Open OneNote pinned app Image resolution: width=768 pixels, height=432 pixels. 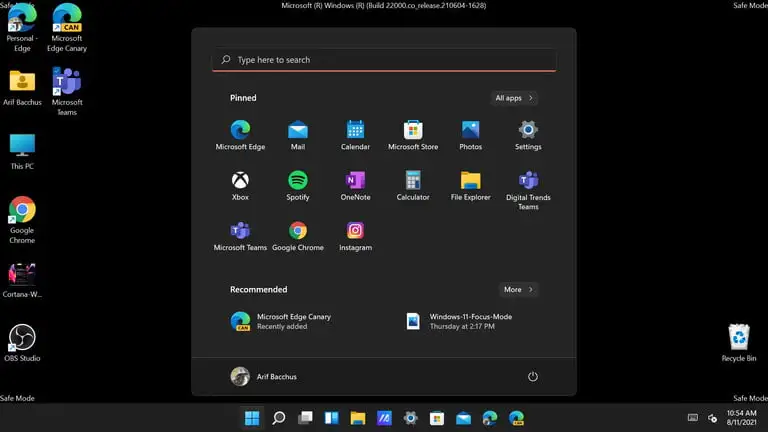point(355,186)
